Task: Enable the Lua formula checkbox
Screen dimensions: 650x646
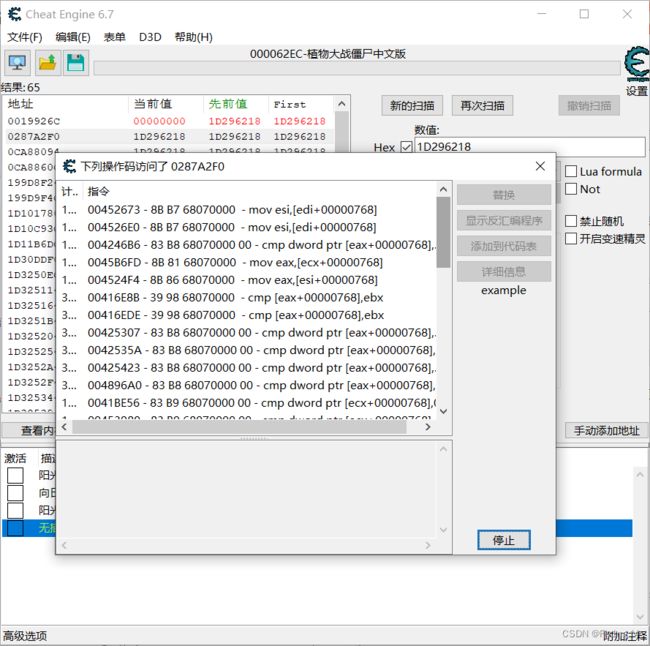Action: 571,171
